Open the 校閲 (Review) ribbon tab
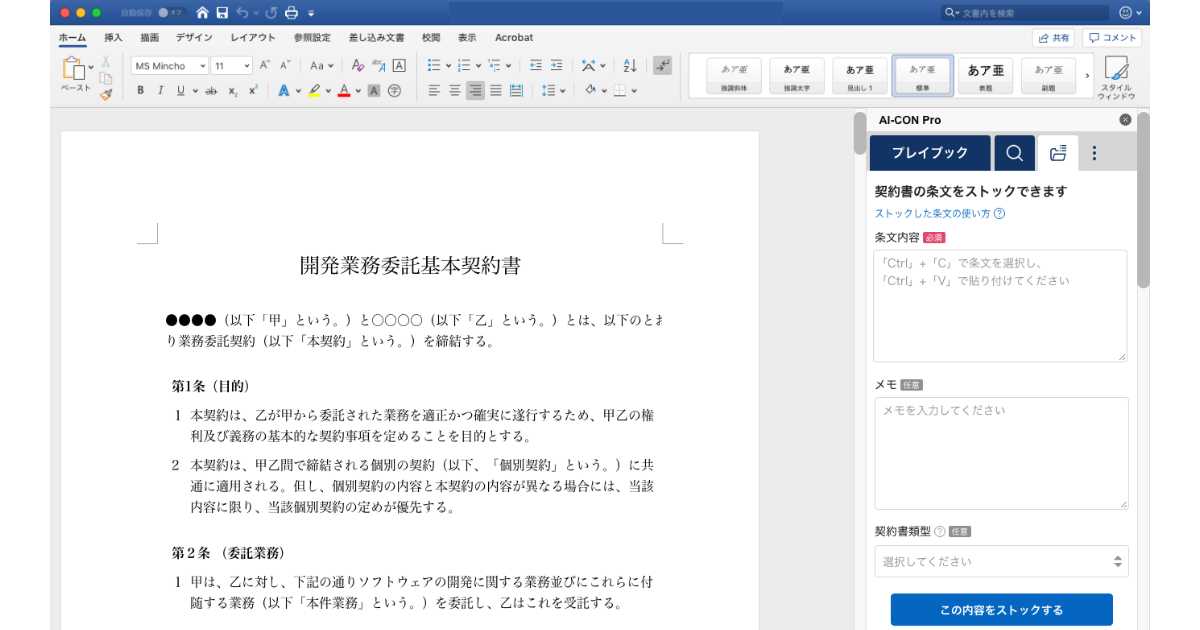Viewport: 1200px width, 630px height. click(x=431, y=37)
